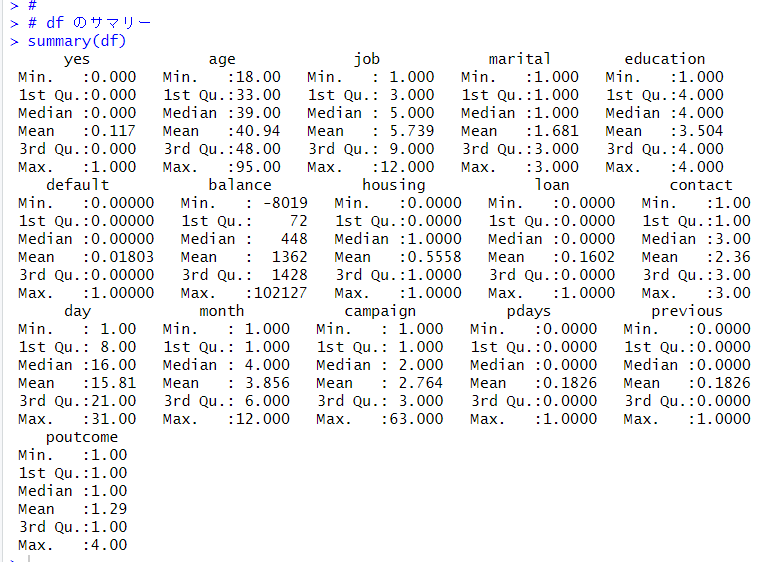Click the campaign mean value 2.764

(421, 383)
